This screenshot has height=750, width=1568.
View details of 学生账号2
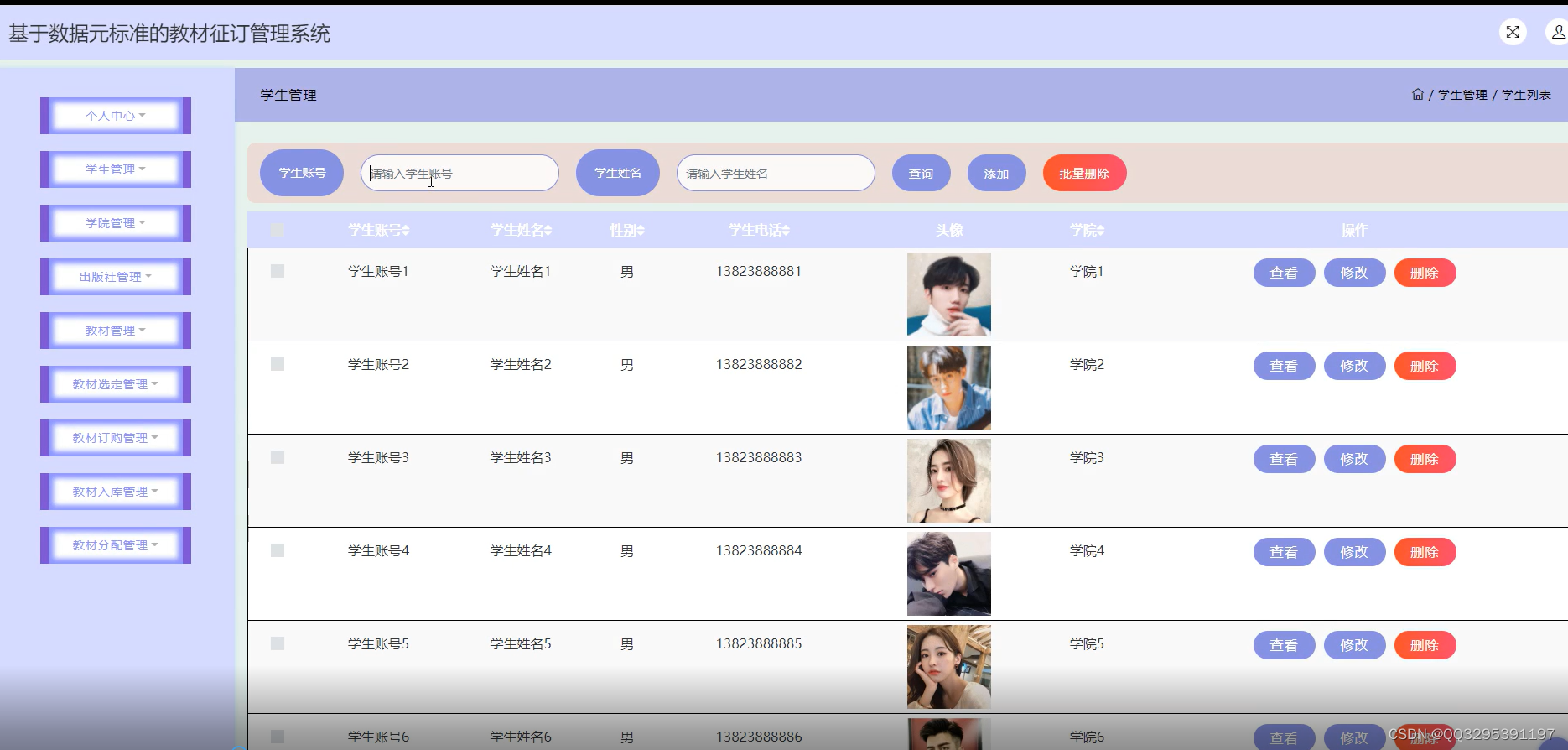1284,366
